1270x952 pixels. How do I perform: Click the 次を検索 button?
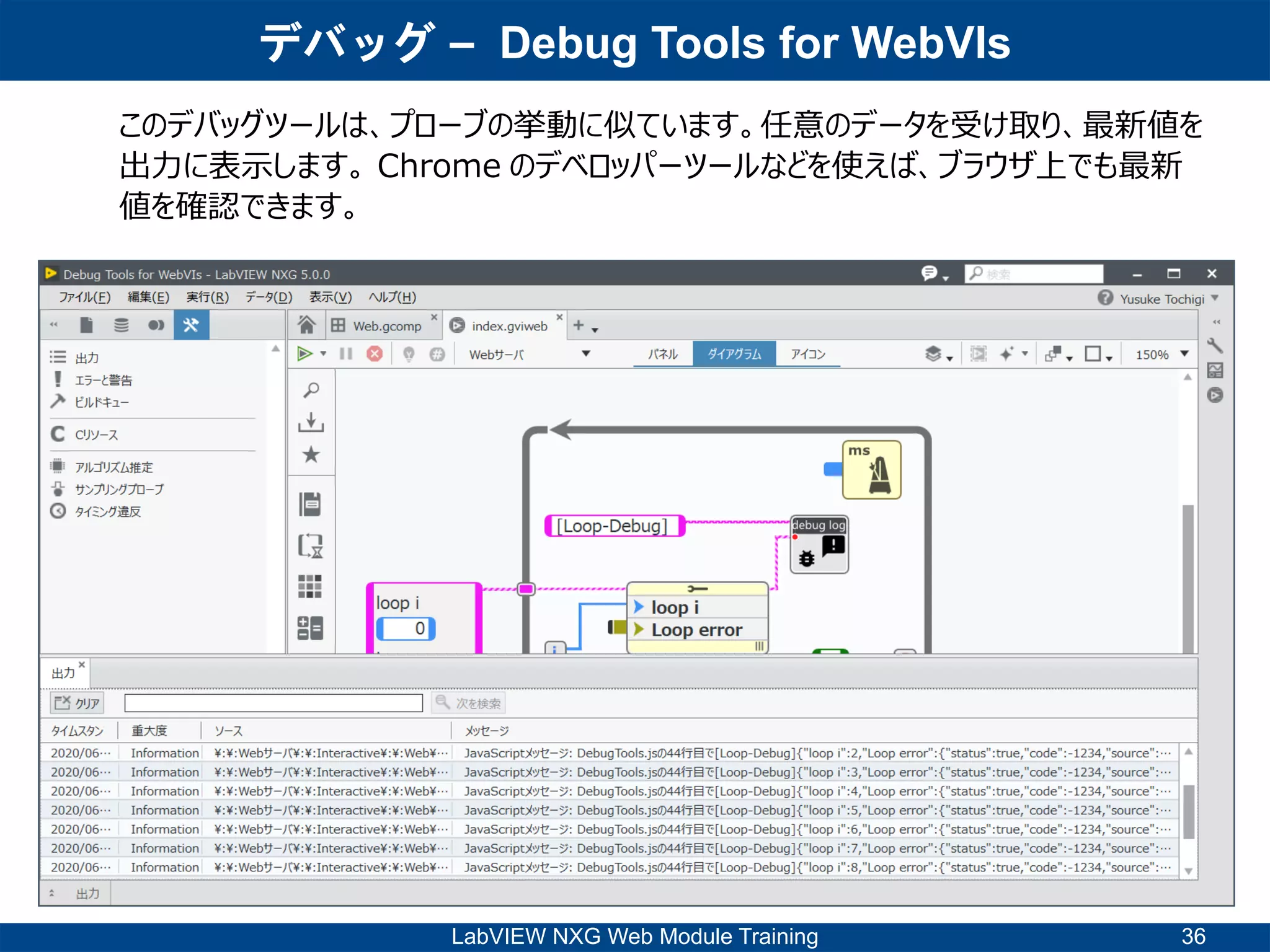(469, 703)
